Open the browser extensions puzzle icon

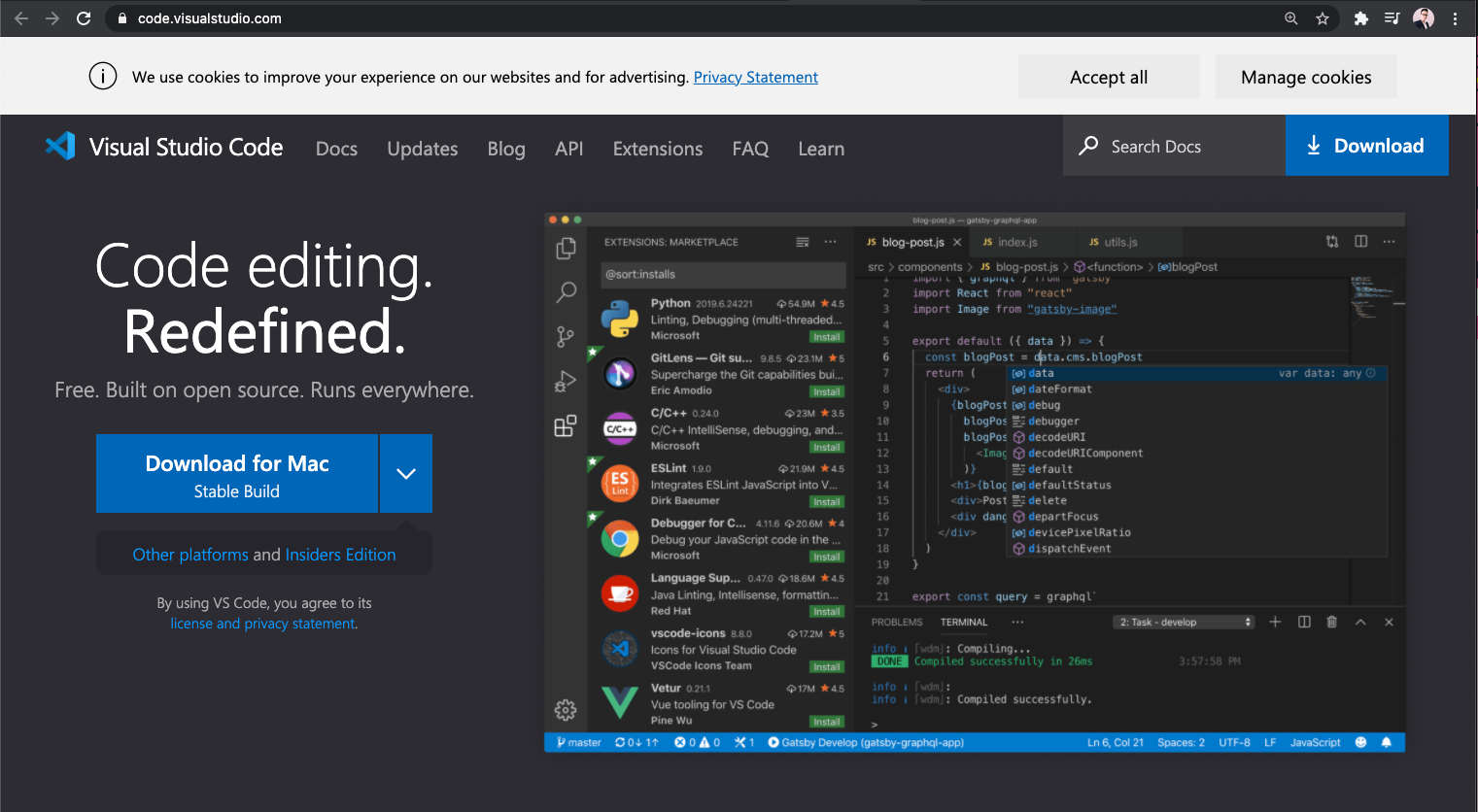click(1361, 18)
